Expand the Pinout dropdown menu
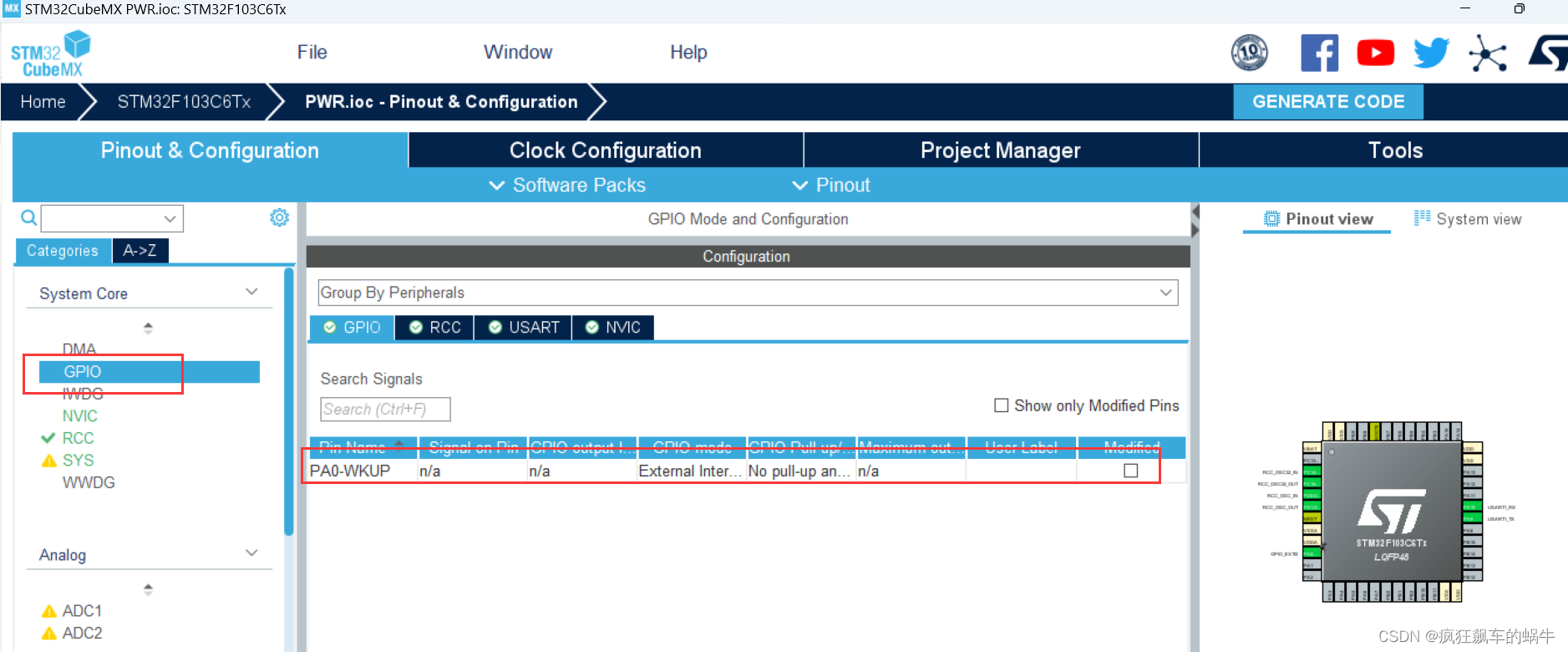 tap(831, 186)
